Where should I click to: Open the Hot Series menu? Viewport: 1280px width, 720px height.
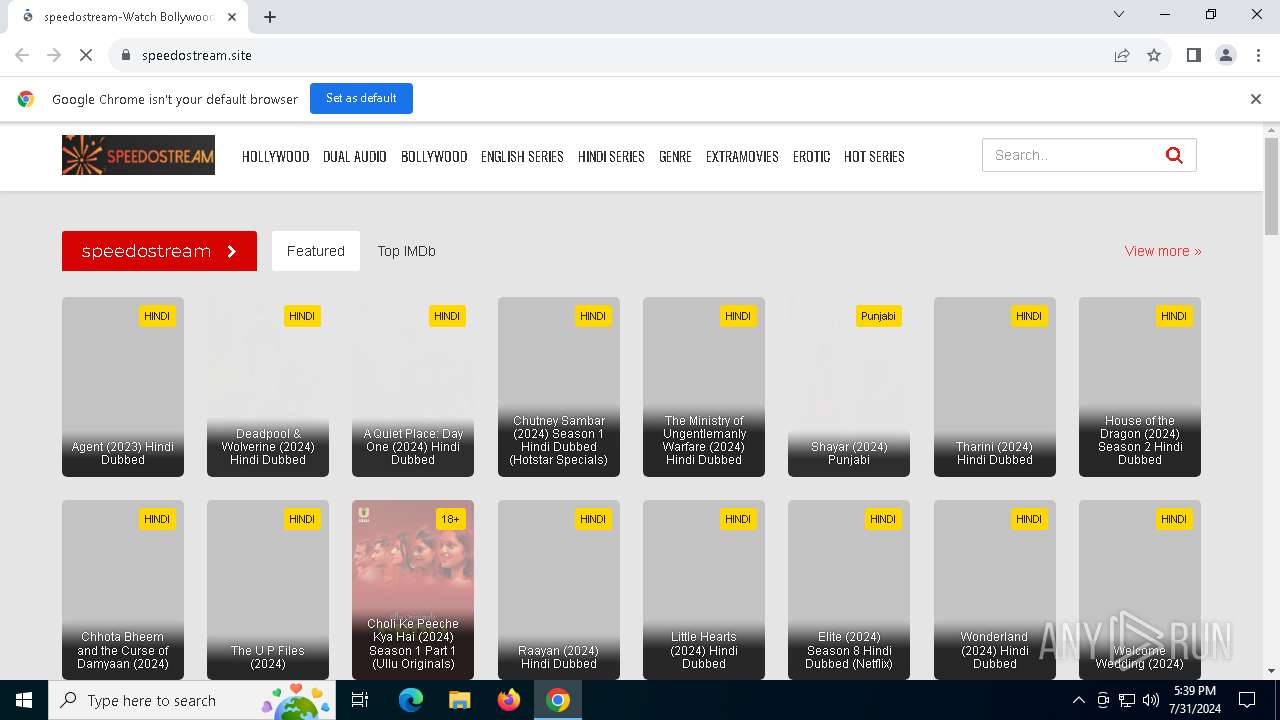874,157
